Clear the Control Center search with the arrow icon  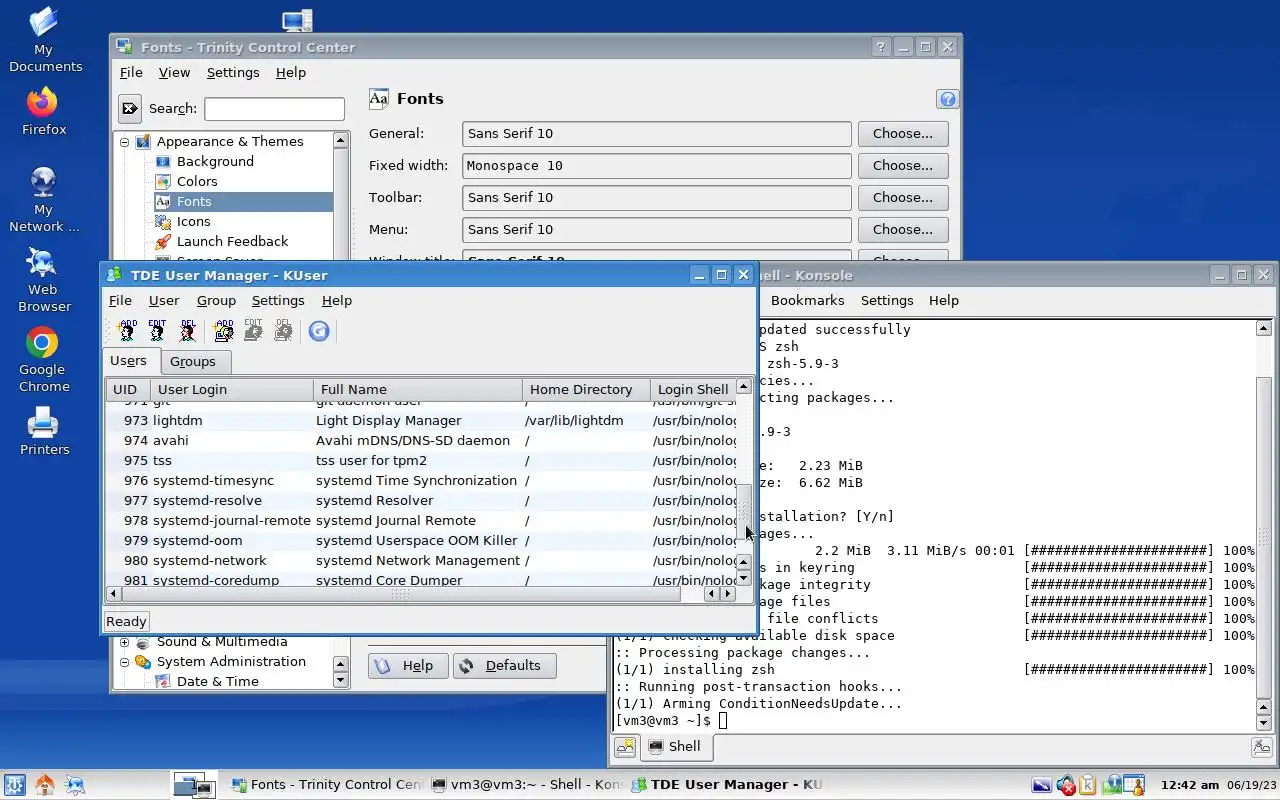130,108
